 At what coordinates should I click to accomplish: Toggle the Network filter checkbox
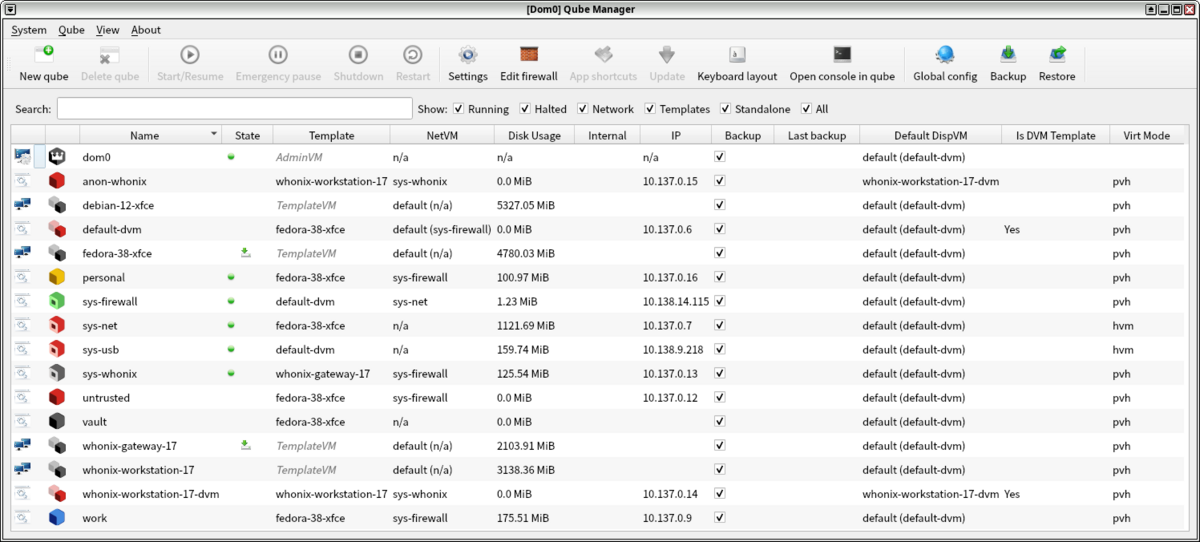click(x=583, y=109)
